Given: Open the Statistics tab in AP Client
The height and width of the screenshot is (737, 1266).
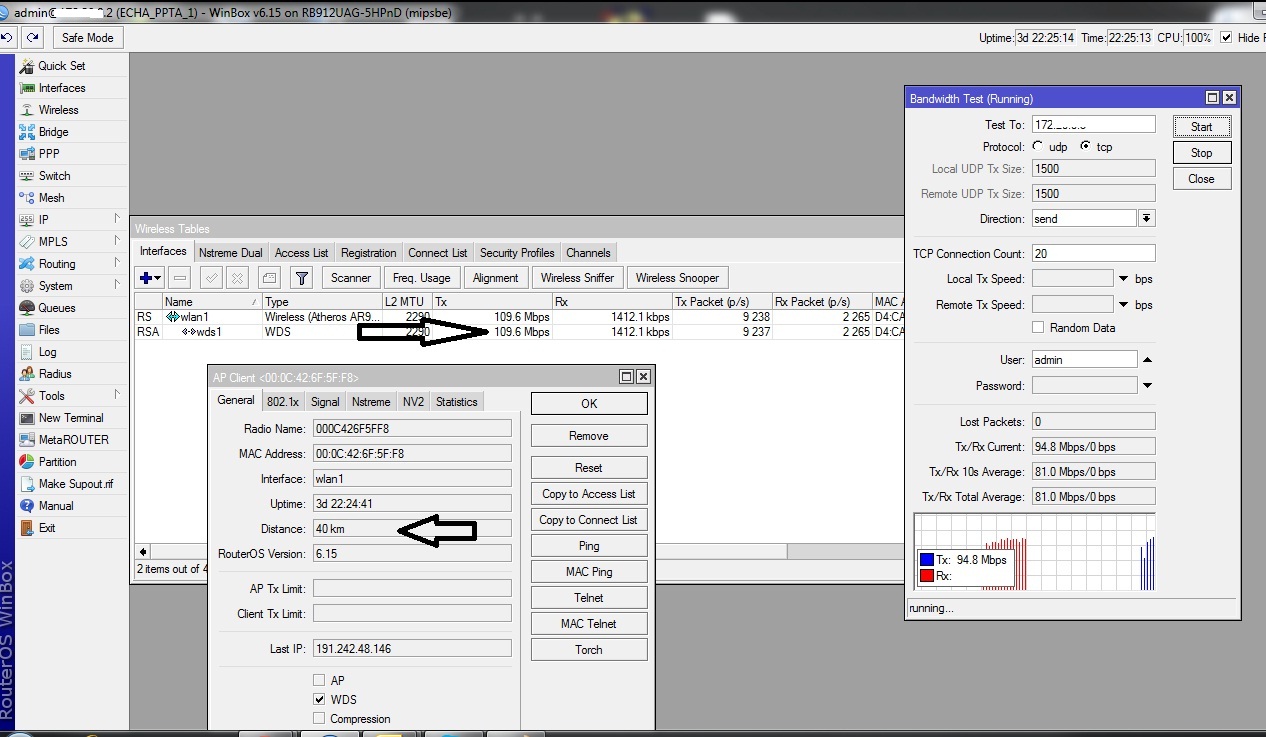Looking at the screenshot, I should click(x=456, y=402).
